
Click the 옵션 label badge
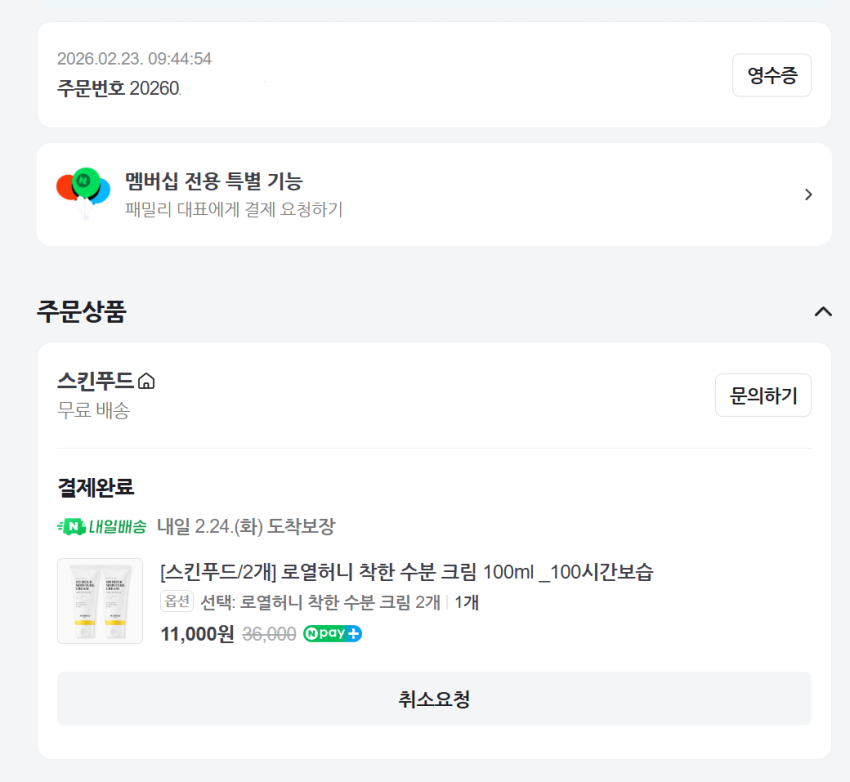176,602
